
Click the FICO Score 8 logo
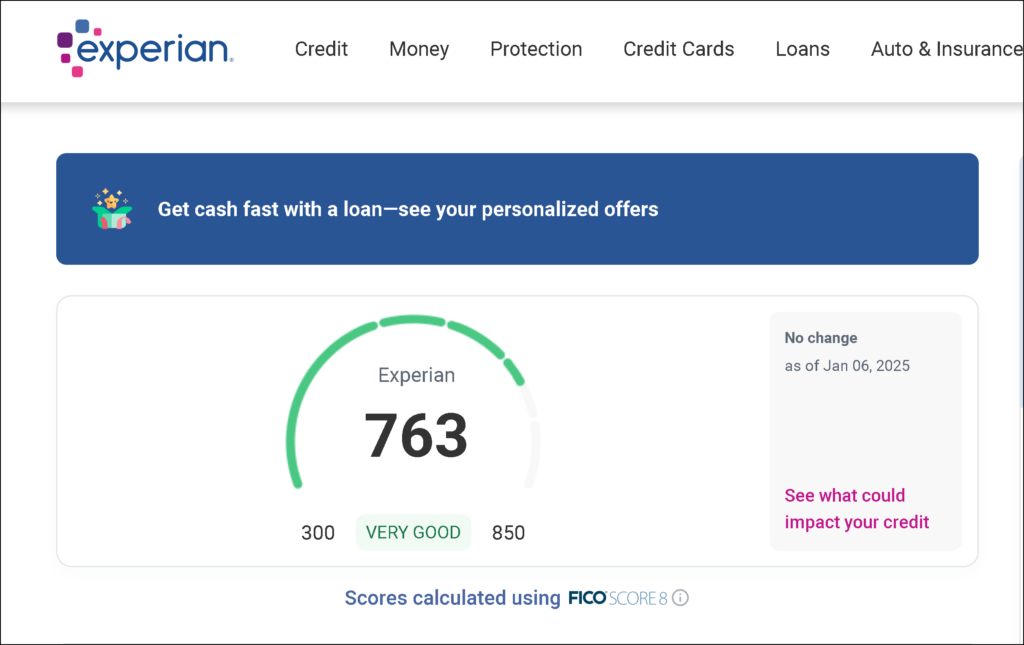coord(618,598)
